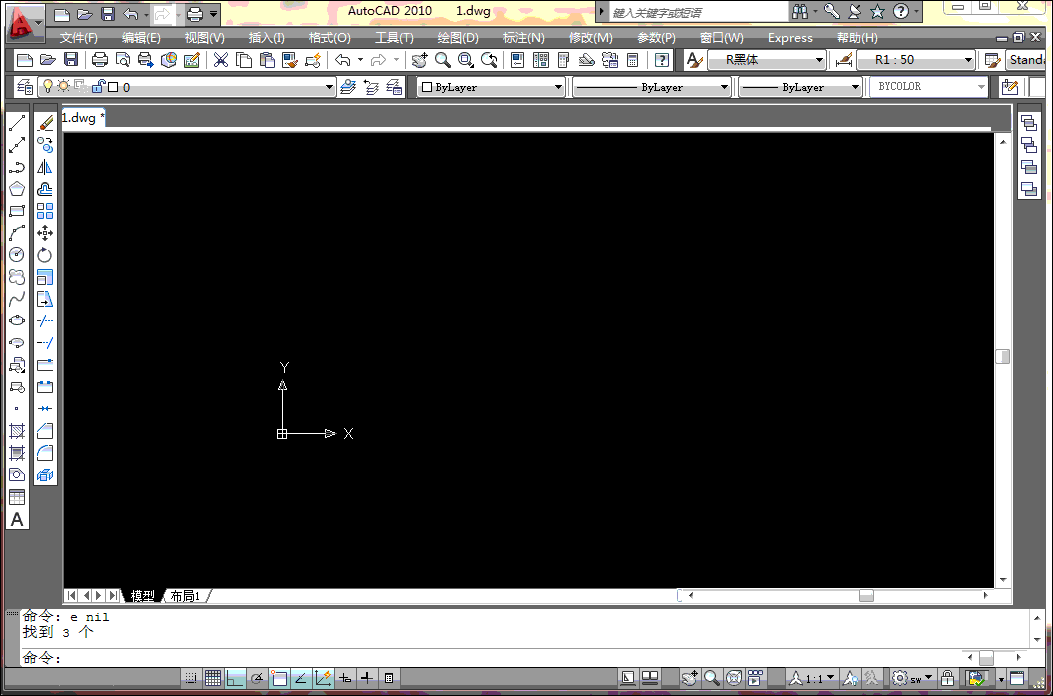This screenshot has width=1053, height=696.
Task: Toggle Ortho mode in status bar
Action: pyautogui.click(x=235, y=678)
